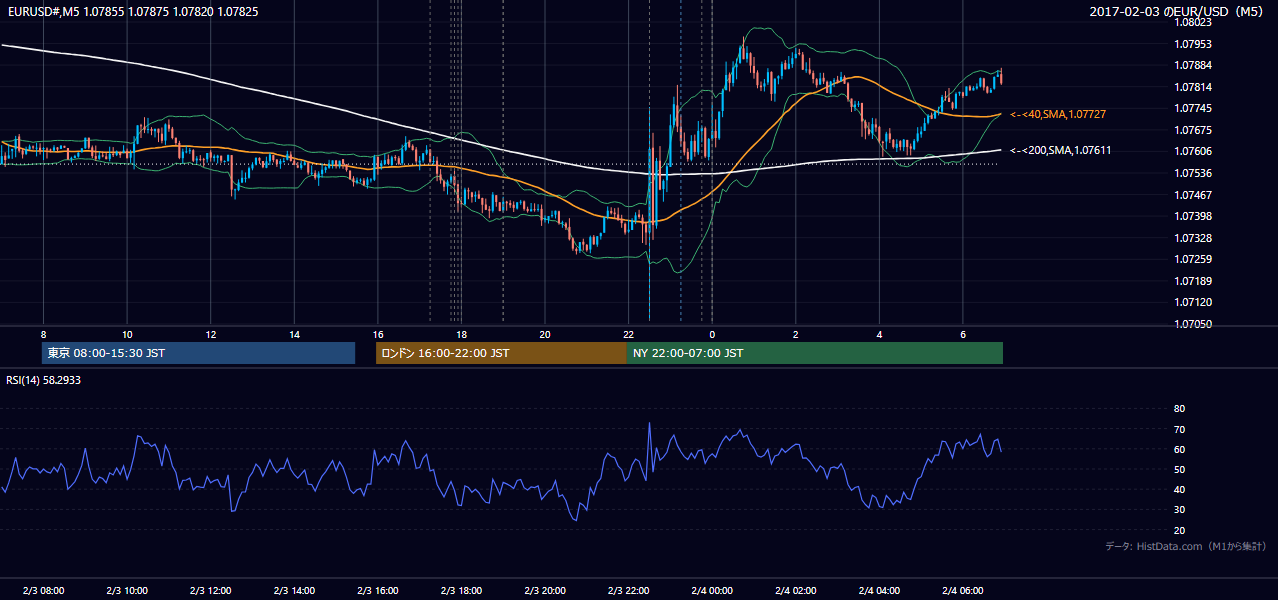Click the 2017-02-03 EUR/USD (M5) heading

(x=1177, y=11)
